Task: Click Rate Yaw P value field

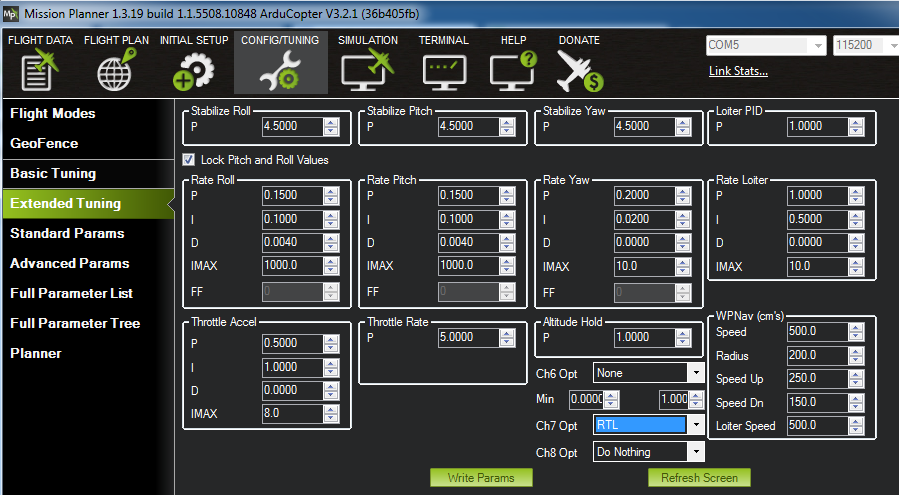Action: click(644, 196)
